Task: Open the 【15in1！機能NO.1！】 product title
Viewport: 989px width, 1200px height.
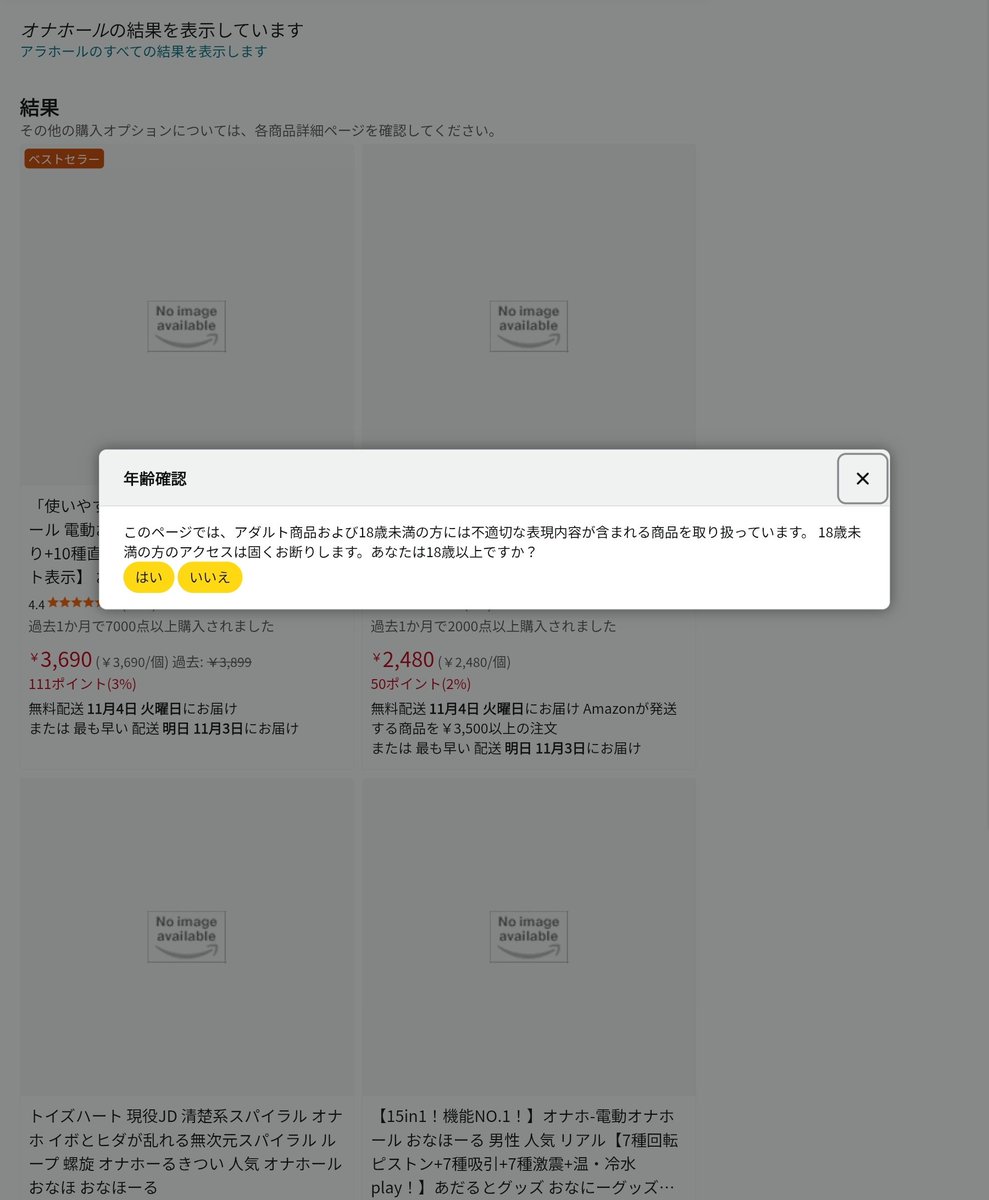Action: pos(525,1151)
